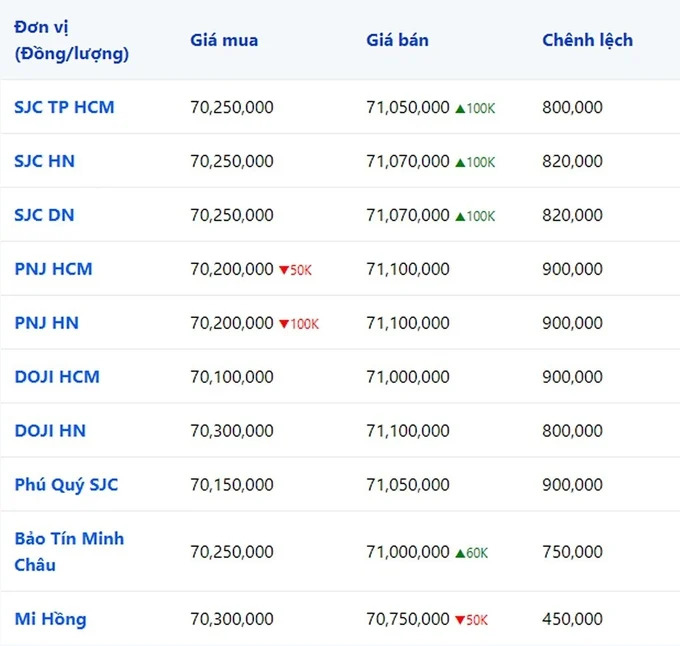Select SJC DN difference 820,000
Viewport: 680px width, 646px height.
[572, 215]
